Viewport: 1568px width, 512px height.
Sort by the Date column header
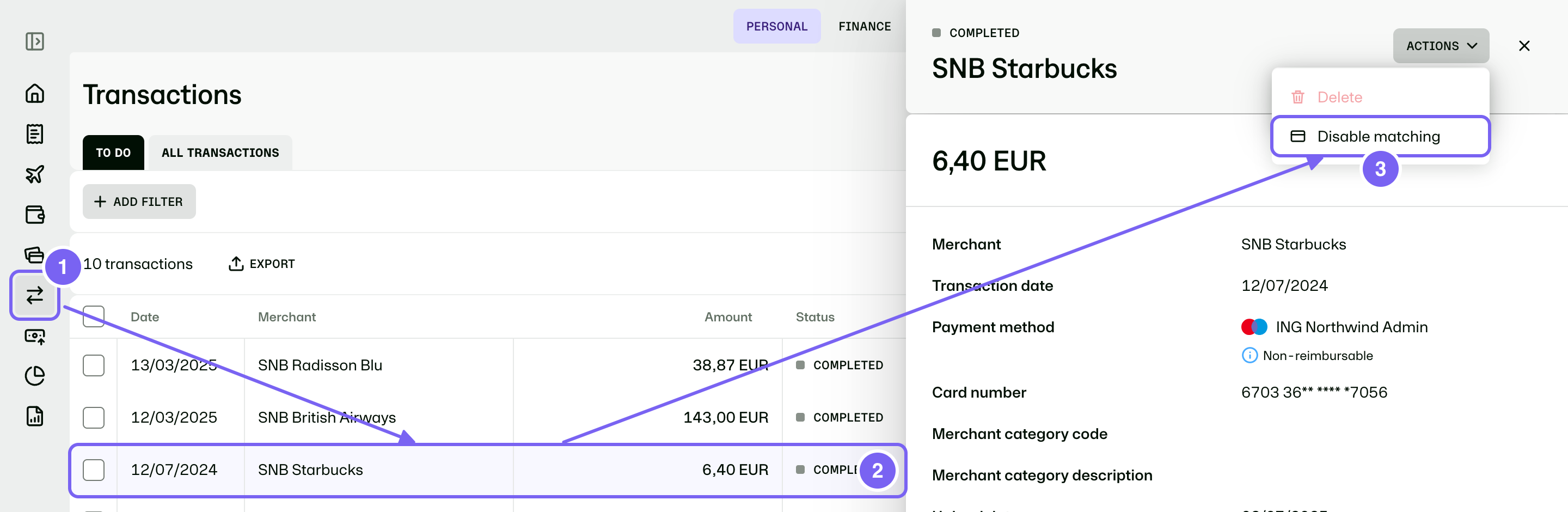point(145,316)
